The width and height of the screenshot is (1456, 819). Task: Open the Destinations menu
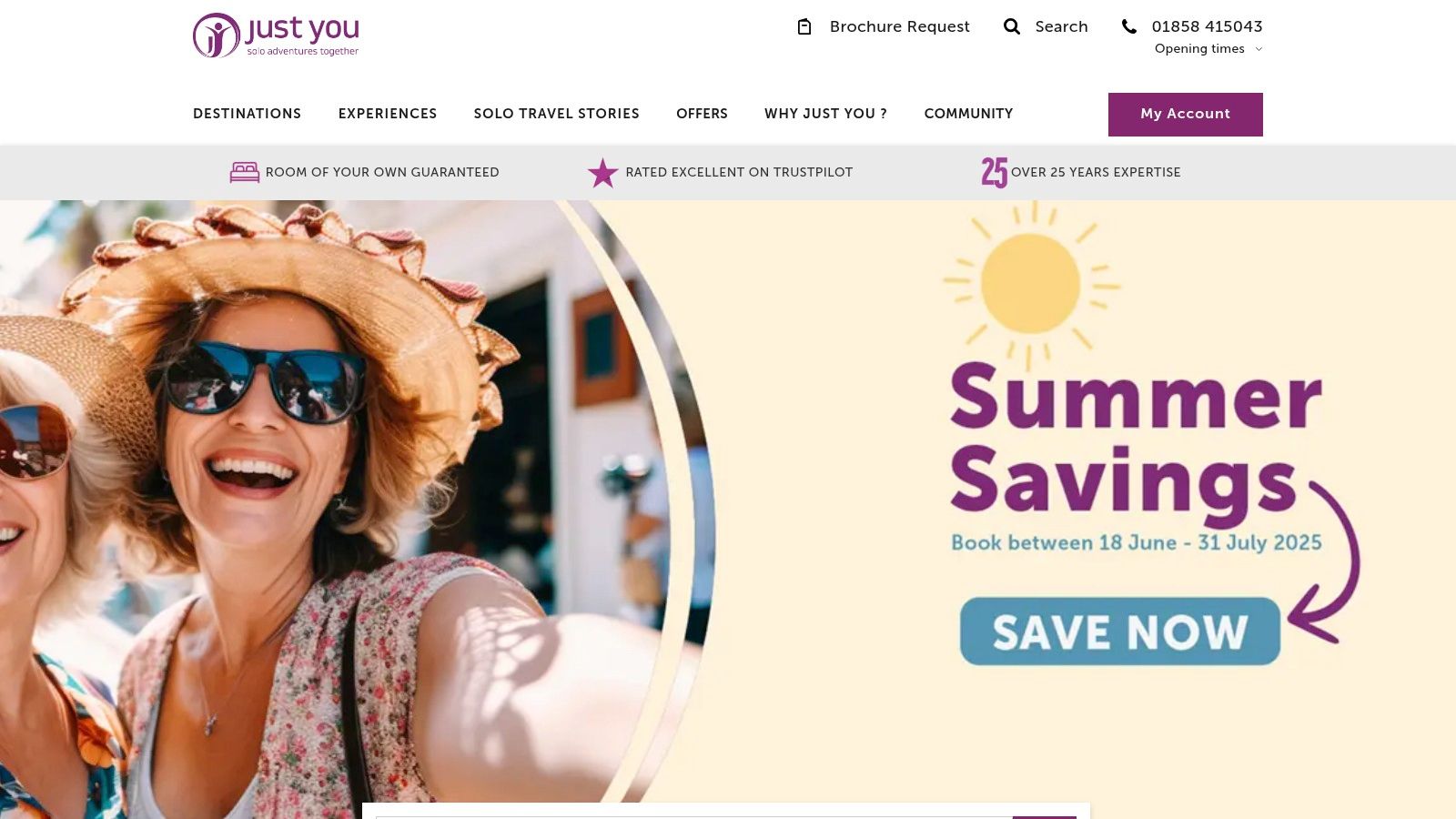pos(247,114)
